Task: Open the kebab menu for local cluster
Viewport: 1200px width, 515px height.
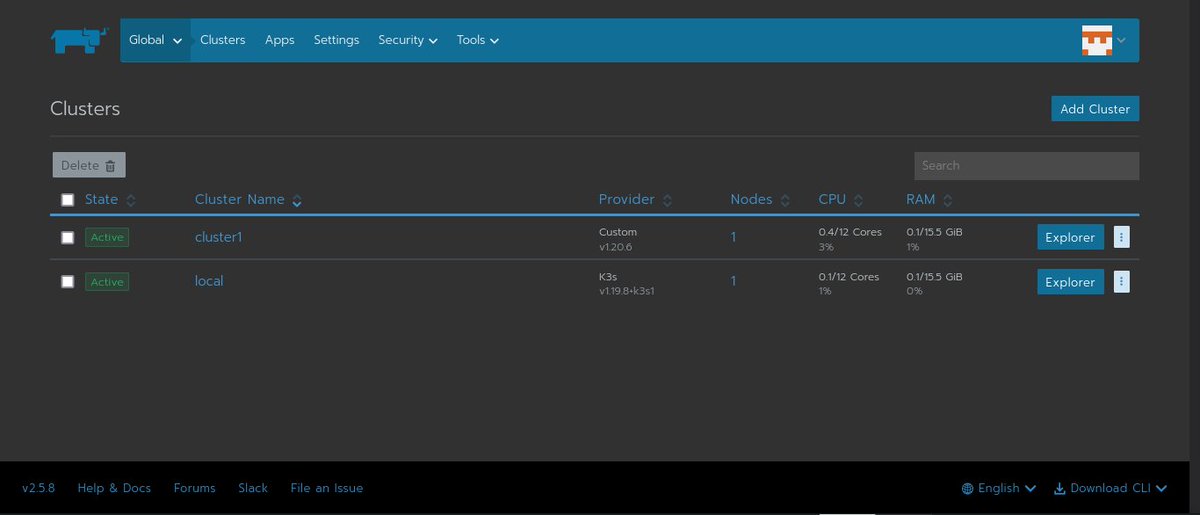Action: pyautogui.click(x=1121, y=282)
